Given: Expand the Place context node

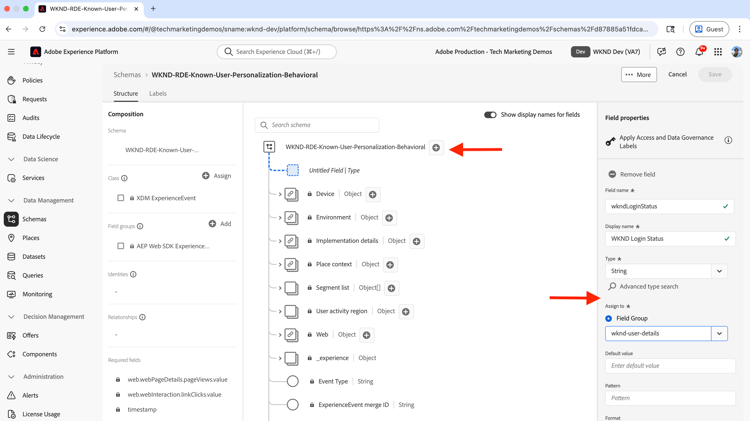Looking at the screenshot, I should pyautogui.click(x=280, y=265).
